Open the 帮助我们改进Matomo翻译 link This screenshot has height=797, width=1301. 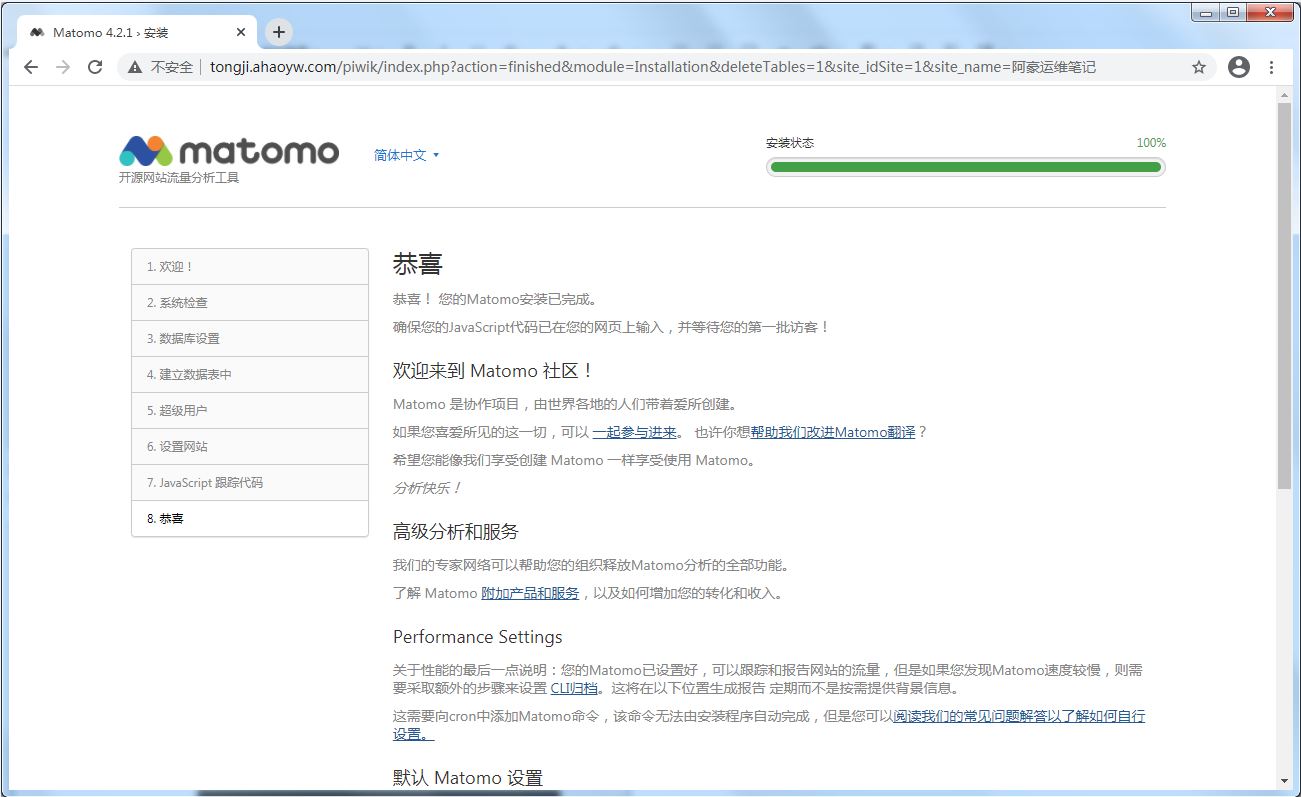[x=833, y=433]
